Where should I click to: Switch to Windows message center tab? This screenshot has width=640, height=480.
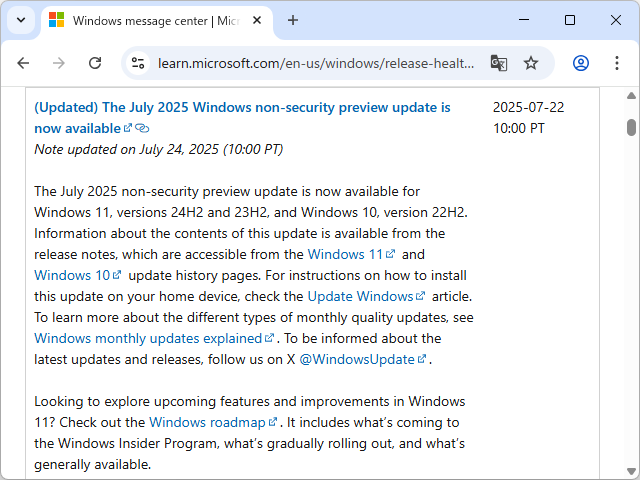tap(150, 20)
